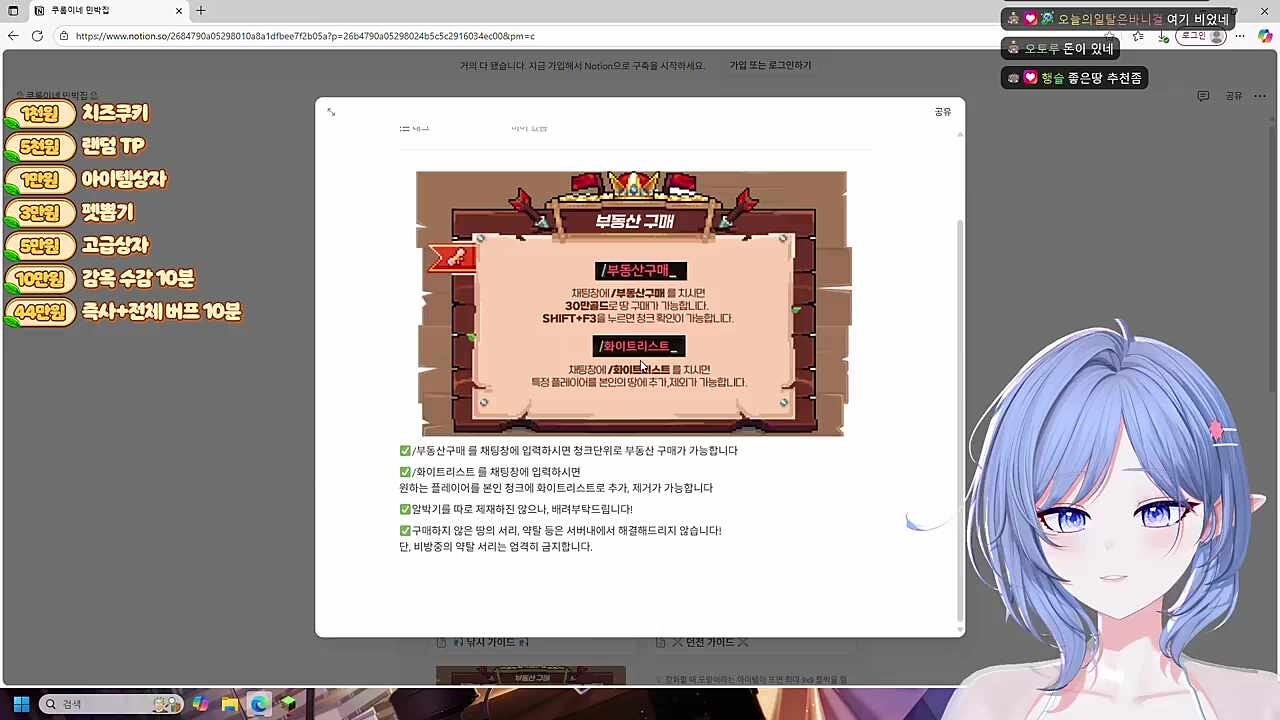
Task: Open browser settings and more menu
Action: pos(1240,36)
